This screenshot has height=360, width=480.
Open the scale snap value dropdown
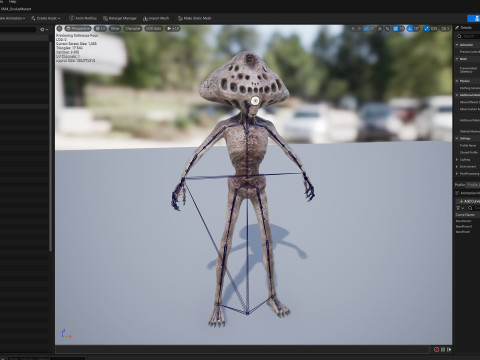(x=434, y=29)
